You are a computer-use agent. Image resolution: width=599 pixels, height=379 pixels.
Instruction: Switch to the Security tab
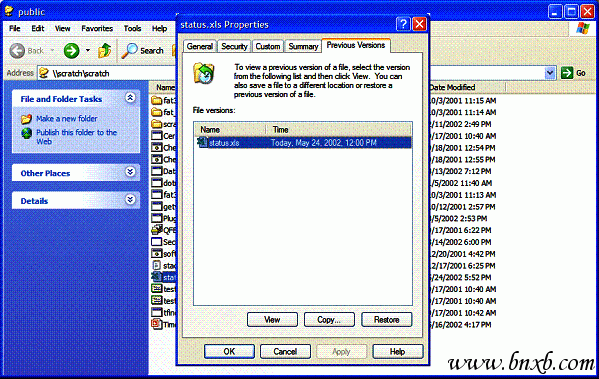[x=234, y=46]
